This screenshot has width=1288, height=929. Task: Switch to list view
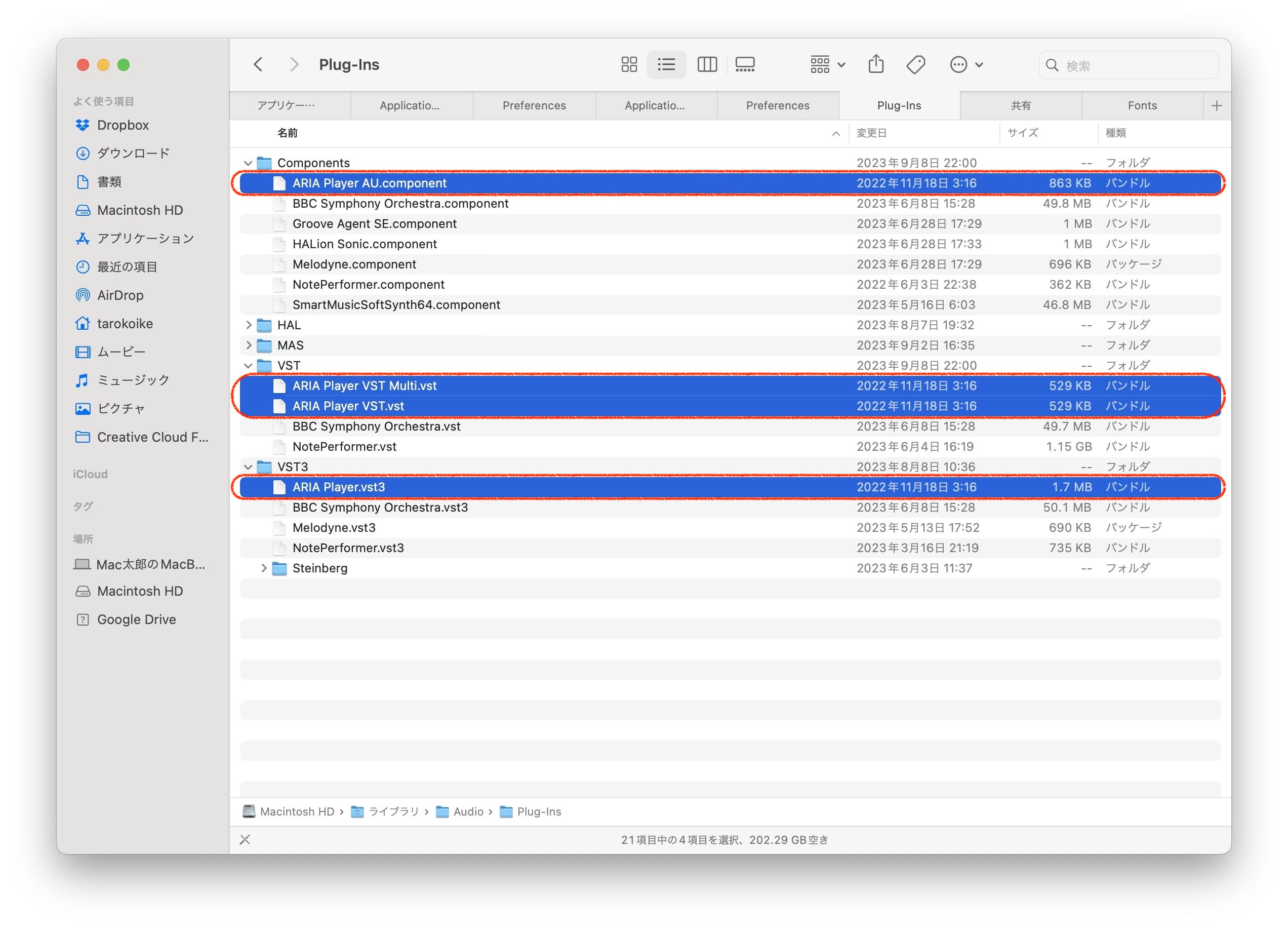[666, 64]
